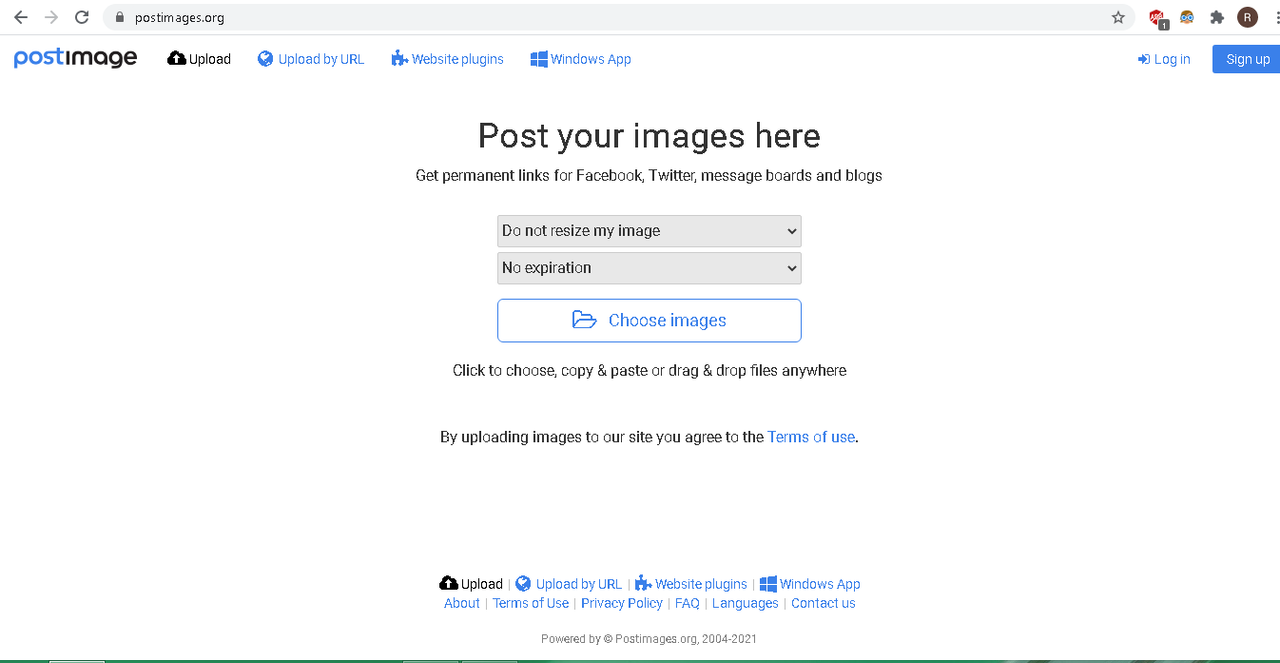This screenshot has width=1280, height=663.
Task: Click the 'Get permanent links' subtitle text
Action: click(x=649, y=175)
